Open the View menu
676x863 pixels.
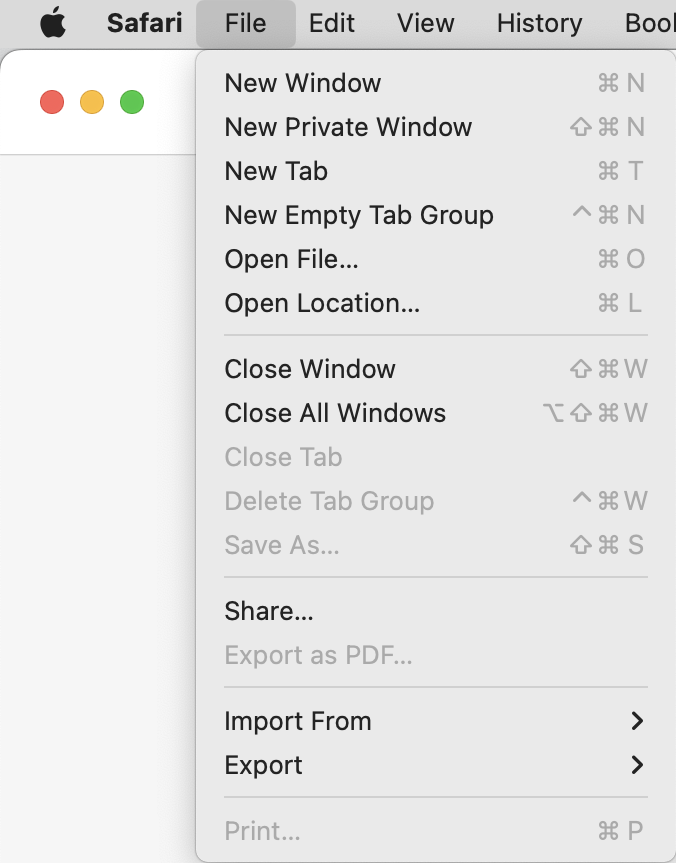[425, 23]
